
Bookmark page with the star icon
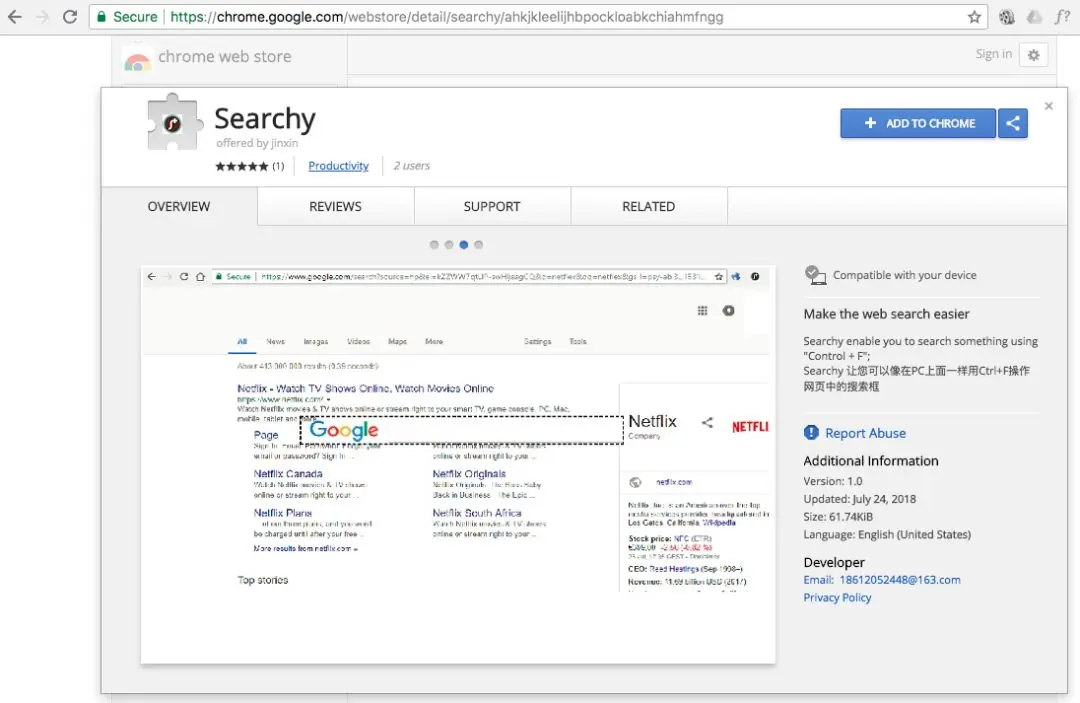(x=974, y=17)
